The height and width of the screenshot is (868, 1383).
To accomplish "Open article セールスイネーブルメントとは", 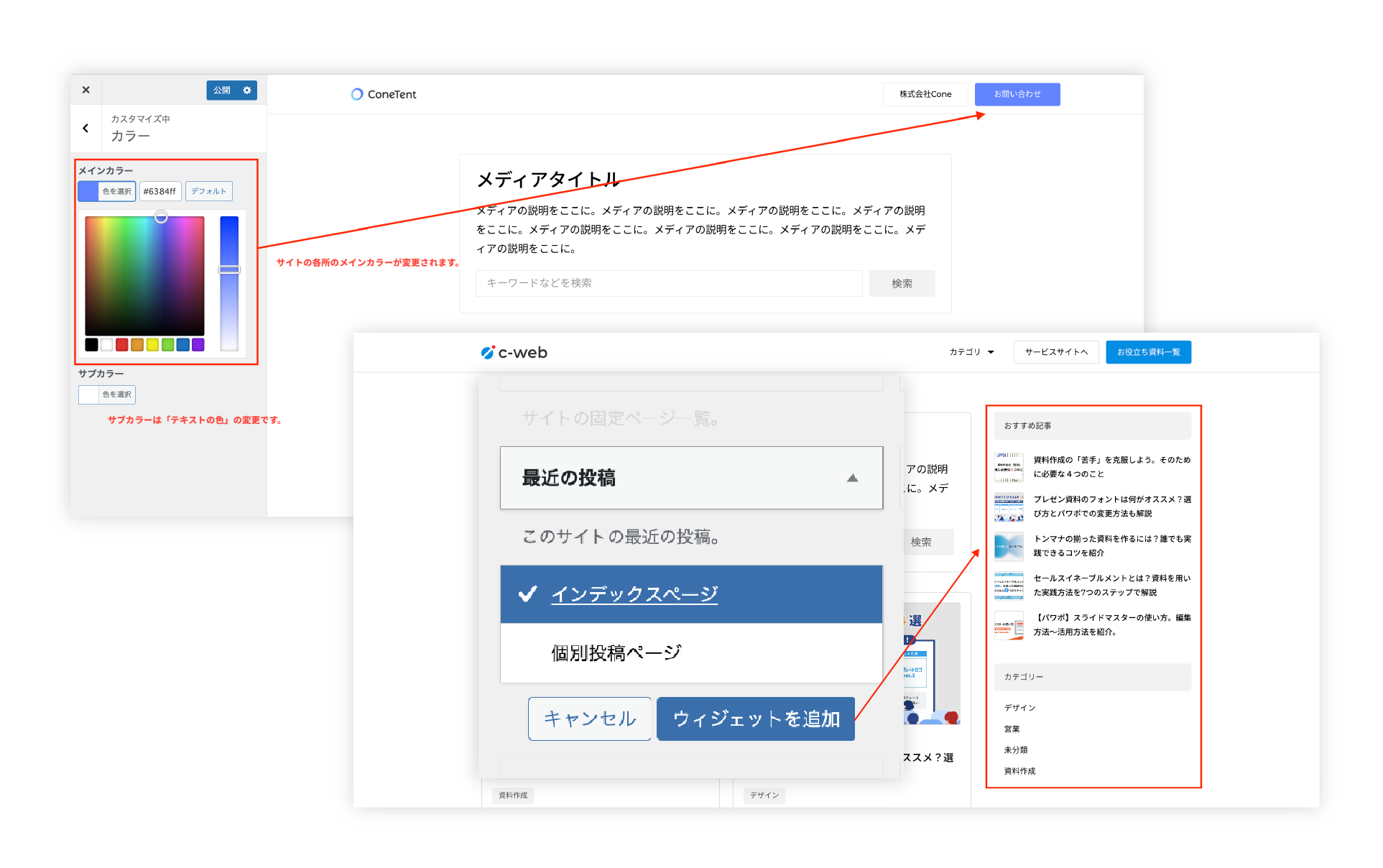I will 1111,586.
